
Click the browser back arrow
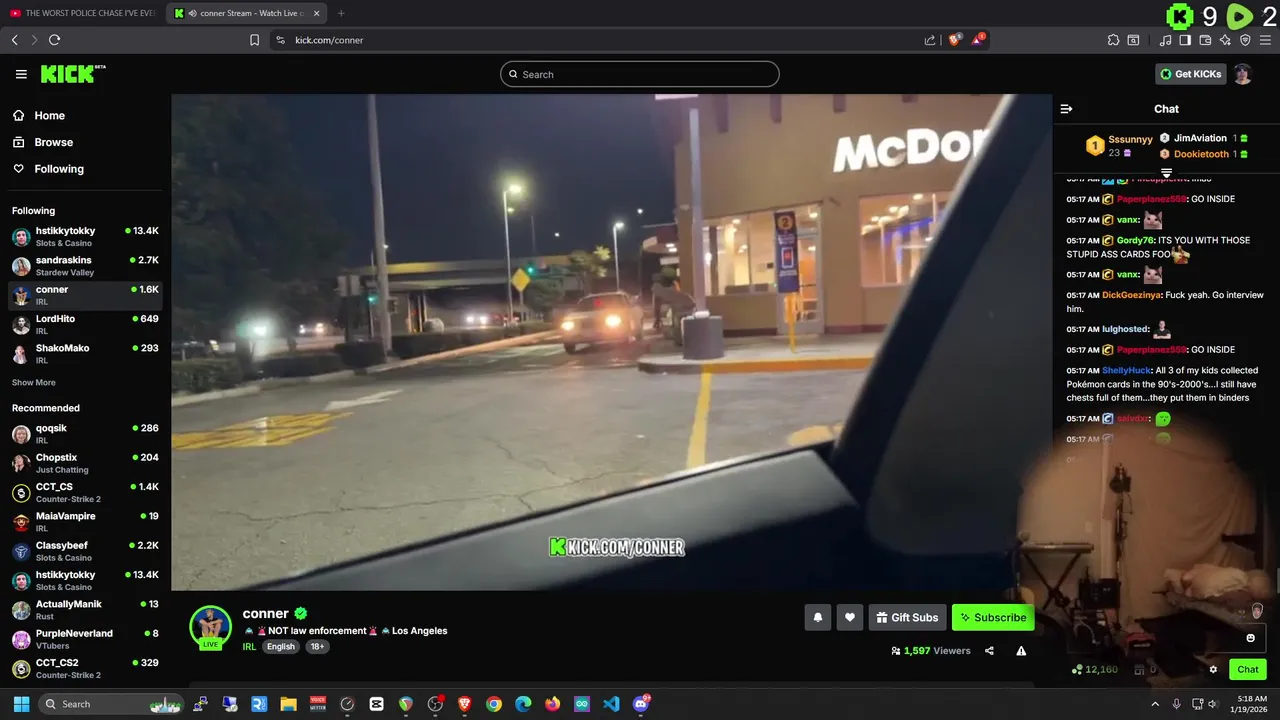tap(15, 40)
